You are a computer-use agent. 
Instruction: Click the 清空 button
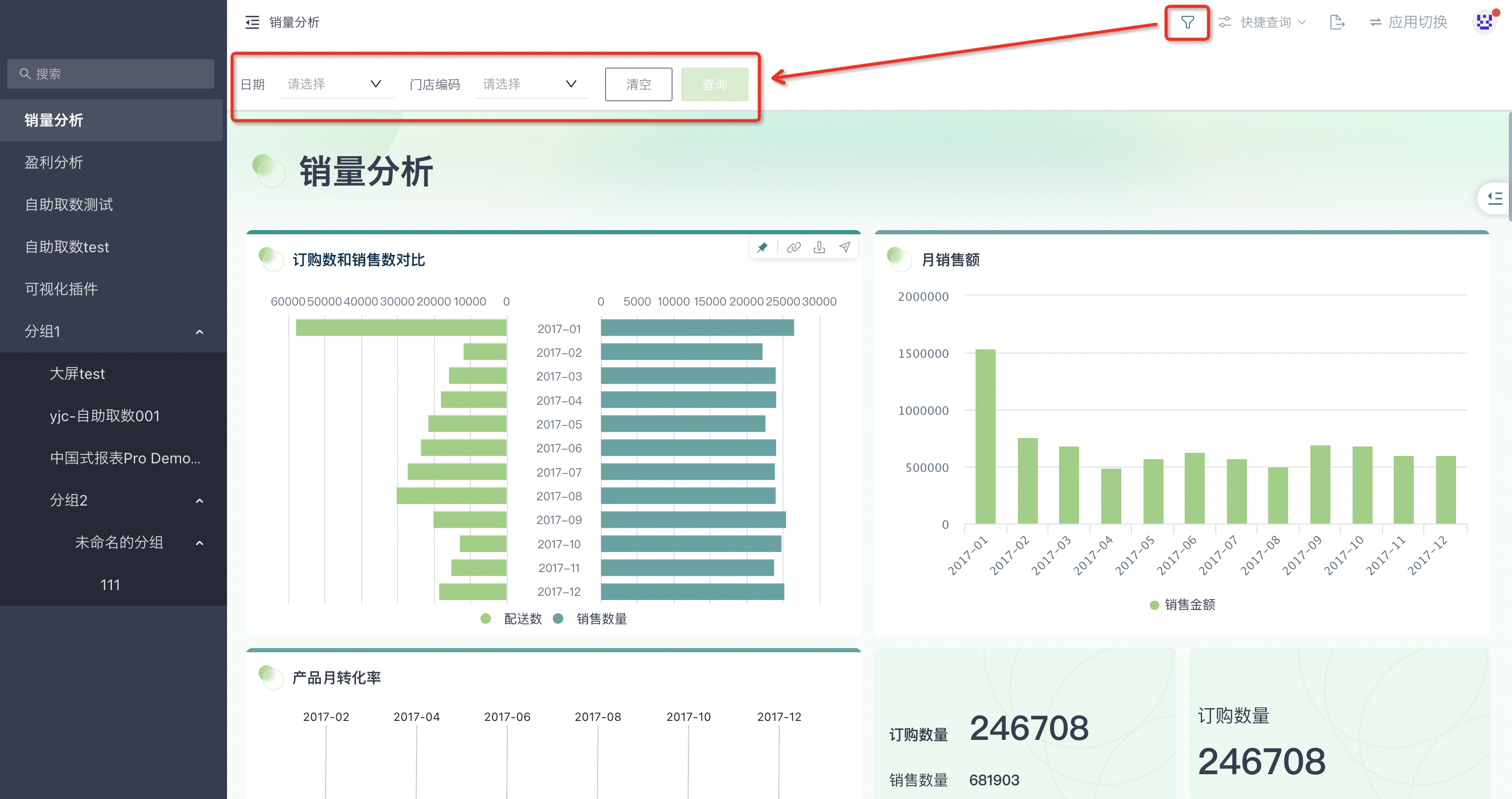639,84
